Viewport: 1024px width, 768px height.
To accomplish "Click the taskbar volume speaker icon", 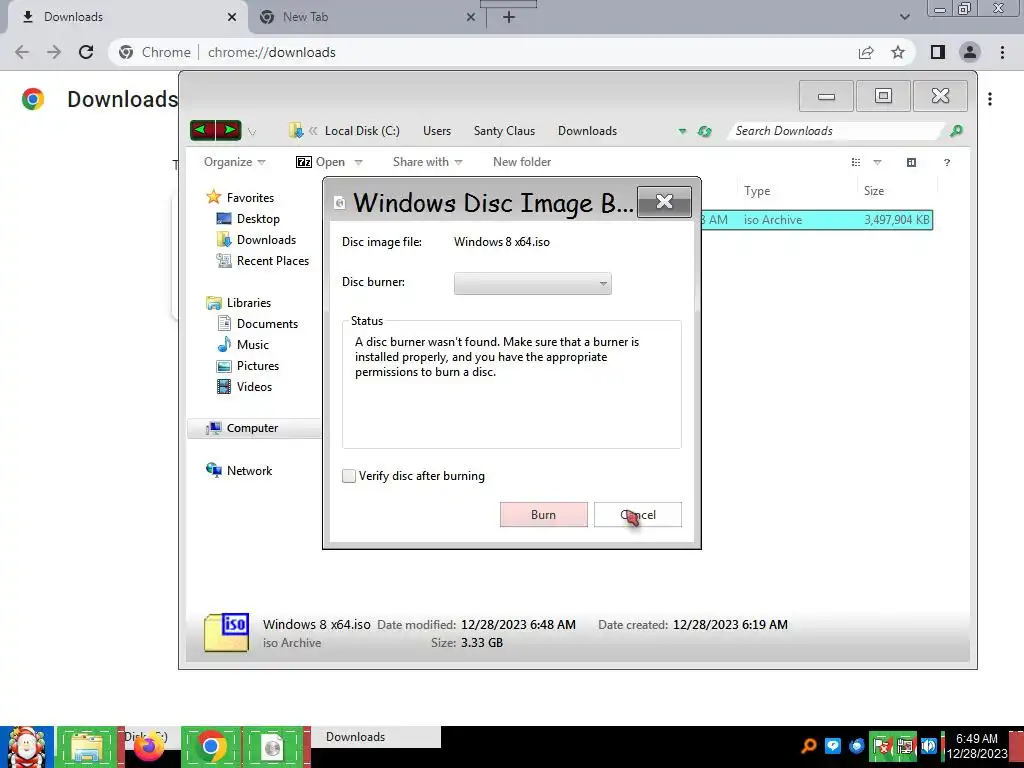I will click(929, 746).
